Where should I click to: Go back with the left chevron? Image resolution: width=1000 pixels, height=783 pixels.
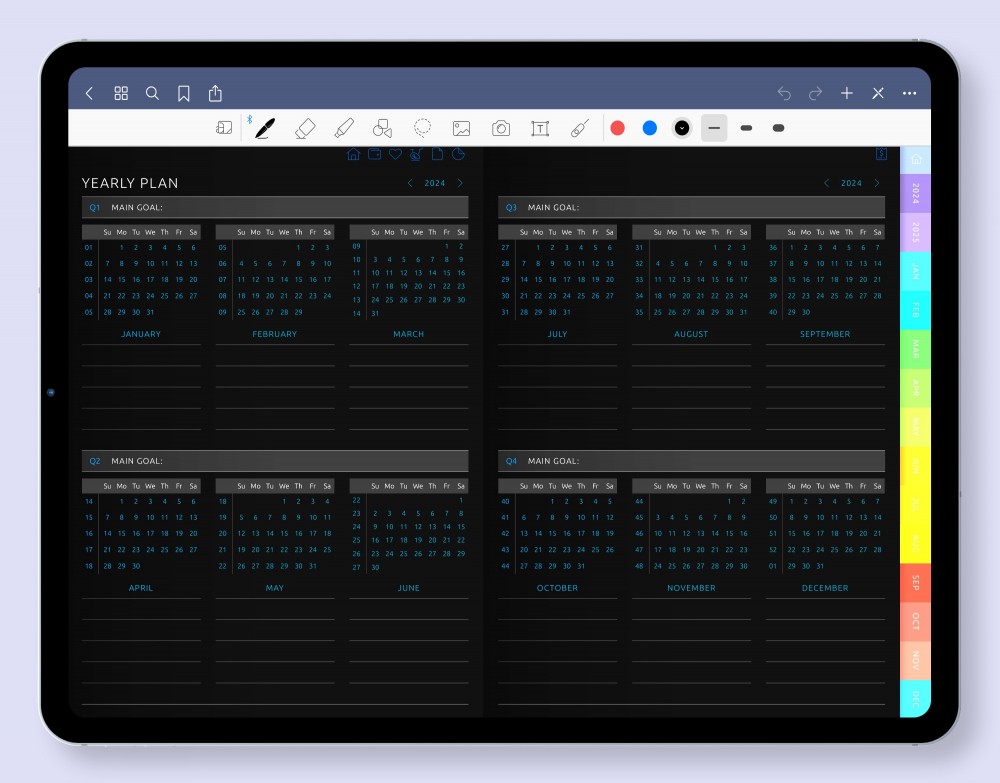tap(89, 94)
